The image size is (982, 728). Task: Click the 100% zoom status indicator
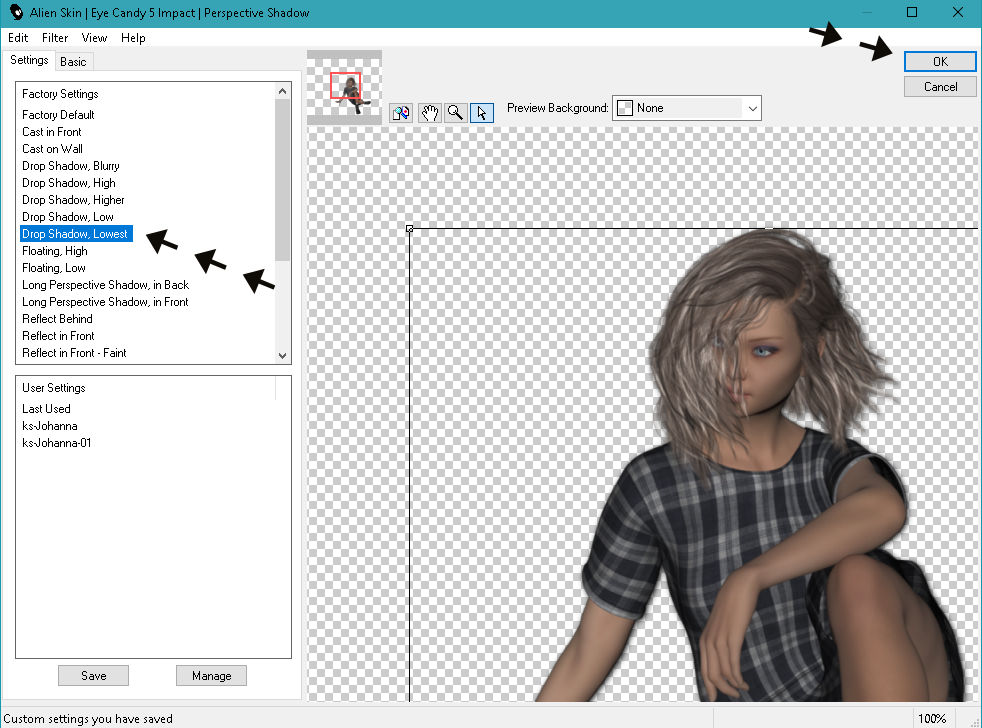click(x=932, y=719)
